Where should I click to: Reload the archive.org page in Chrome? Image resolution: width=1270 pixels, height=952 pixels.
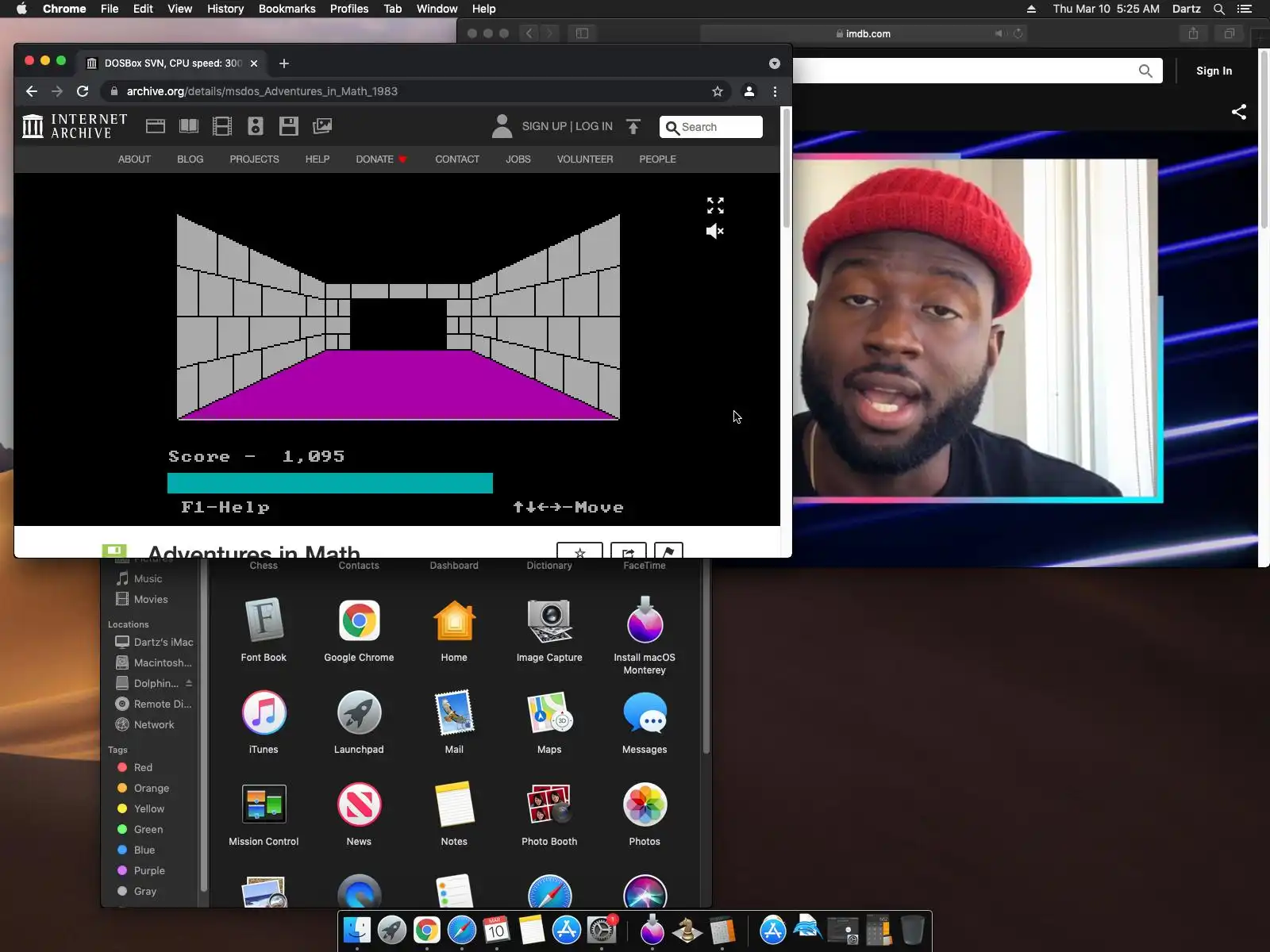coord(83,91)
